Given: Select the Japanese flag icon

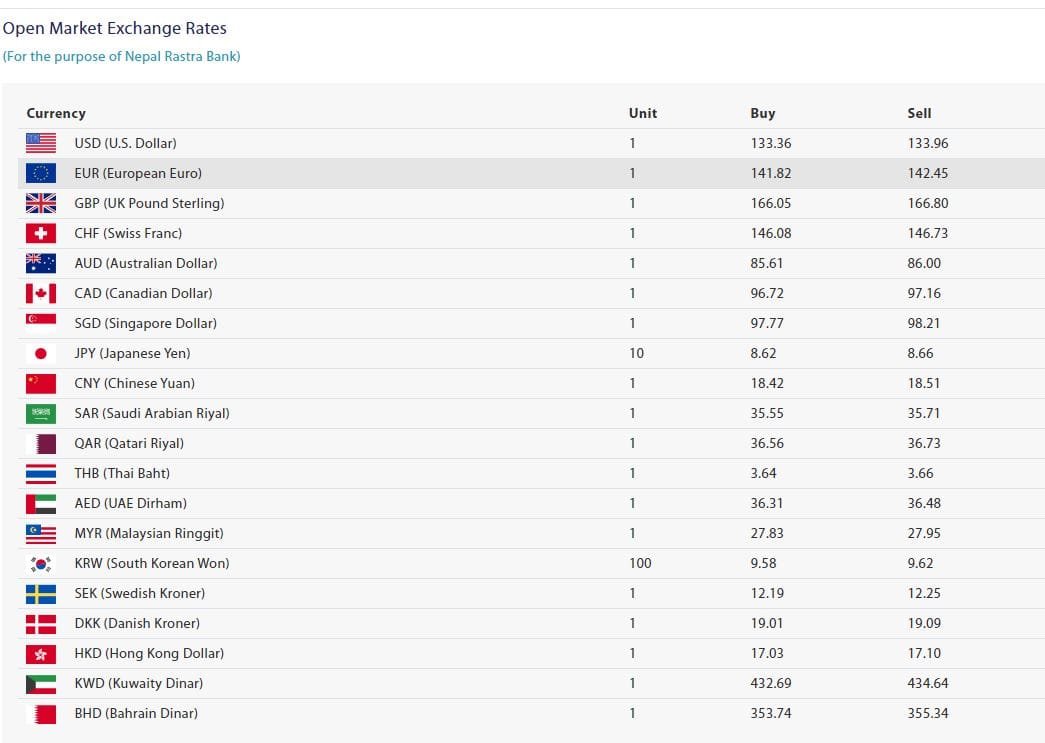Looking at the screenshot, I should tap(41, 353).
